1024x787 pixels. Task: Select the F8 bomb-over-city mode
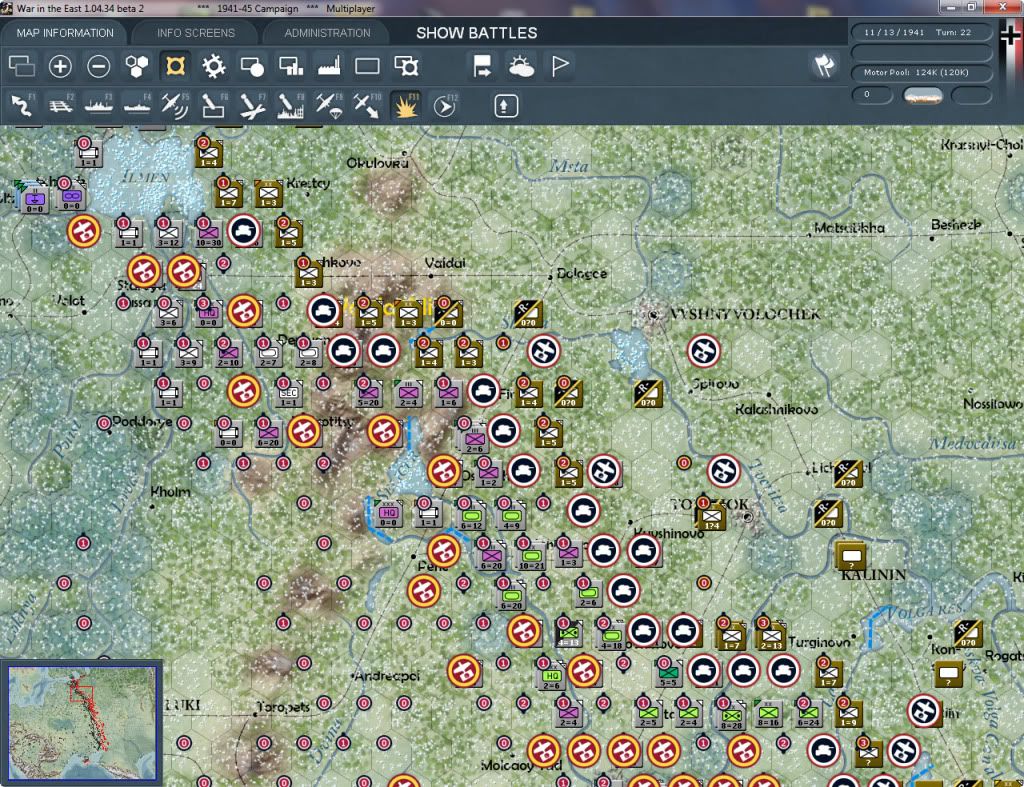[290, 106]
